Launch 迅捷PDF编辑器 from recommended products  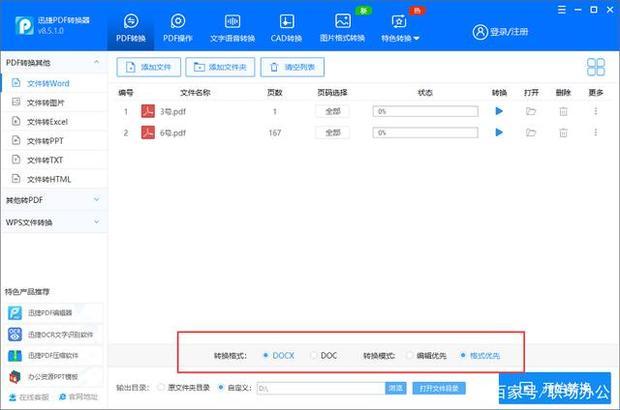(52, 314)
